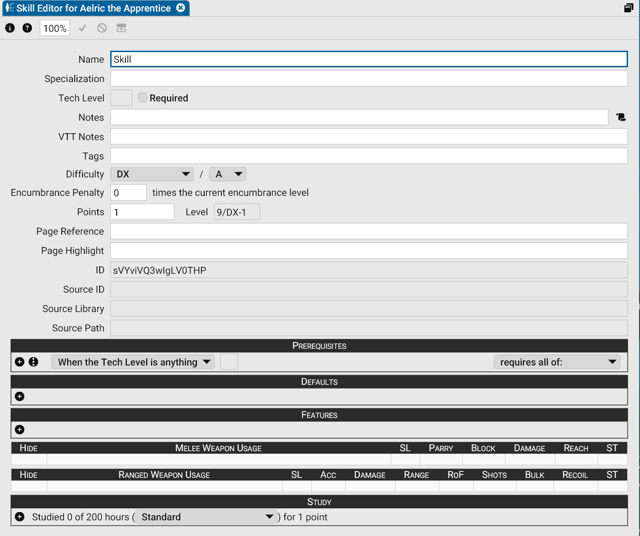640x536 pixels.
Task: Click the 100% zoom scale field
Action: (x=55, y=28)
